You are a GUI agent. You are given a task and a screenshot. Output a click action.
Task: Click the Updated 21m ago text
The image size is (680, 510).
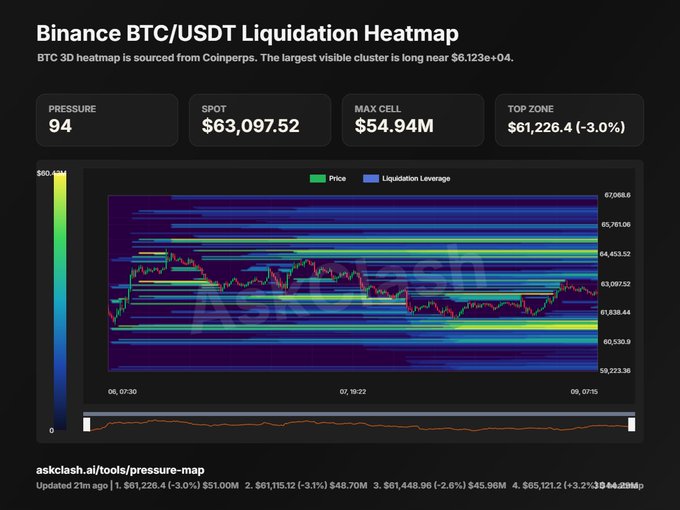(x=72, y=486)
